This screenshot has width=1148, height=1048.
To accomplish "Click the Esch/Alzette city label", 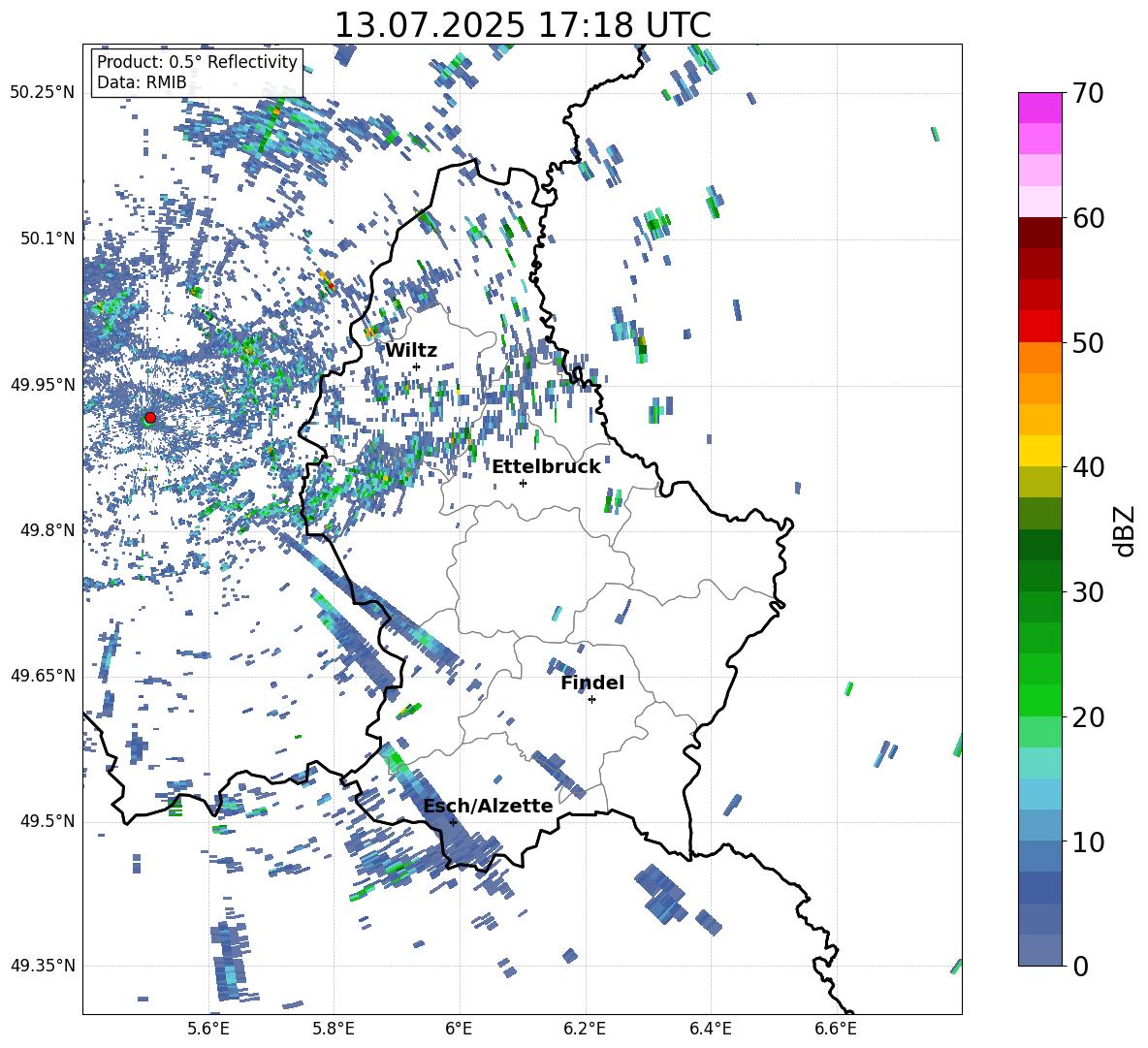I will pyautogui.click(x=489, y=807).
